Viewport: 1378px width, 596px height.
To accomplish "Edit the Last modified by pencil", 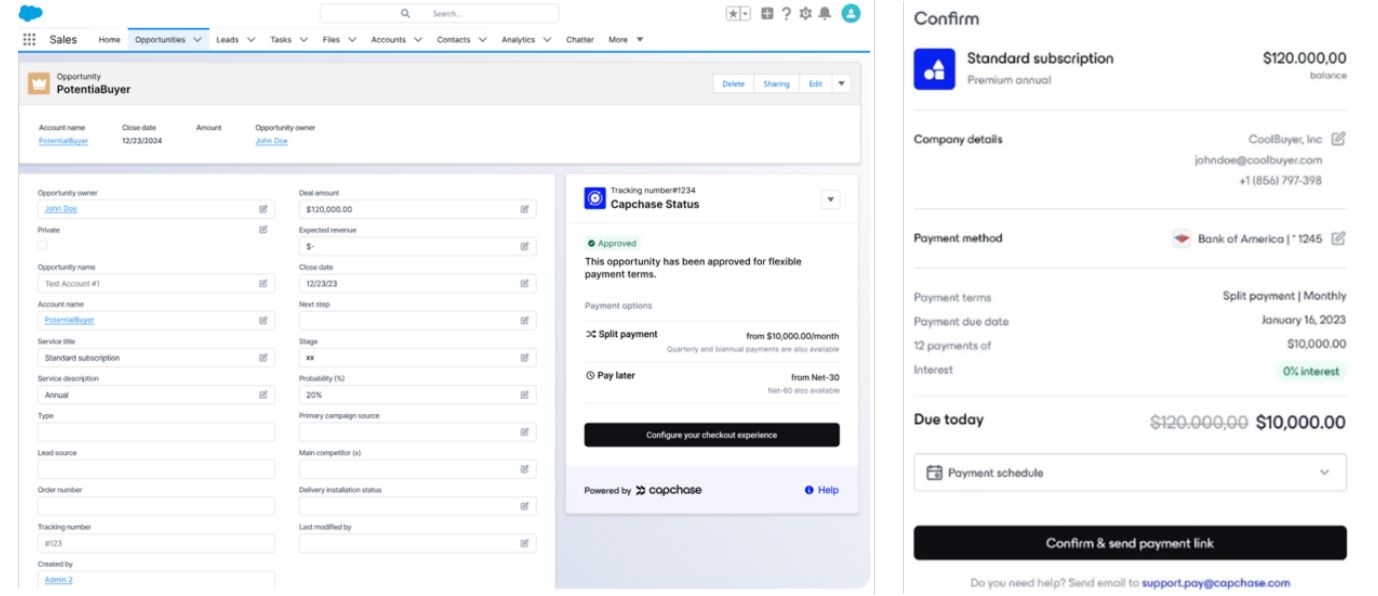I will [524, 543].
